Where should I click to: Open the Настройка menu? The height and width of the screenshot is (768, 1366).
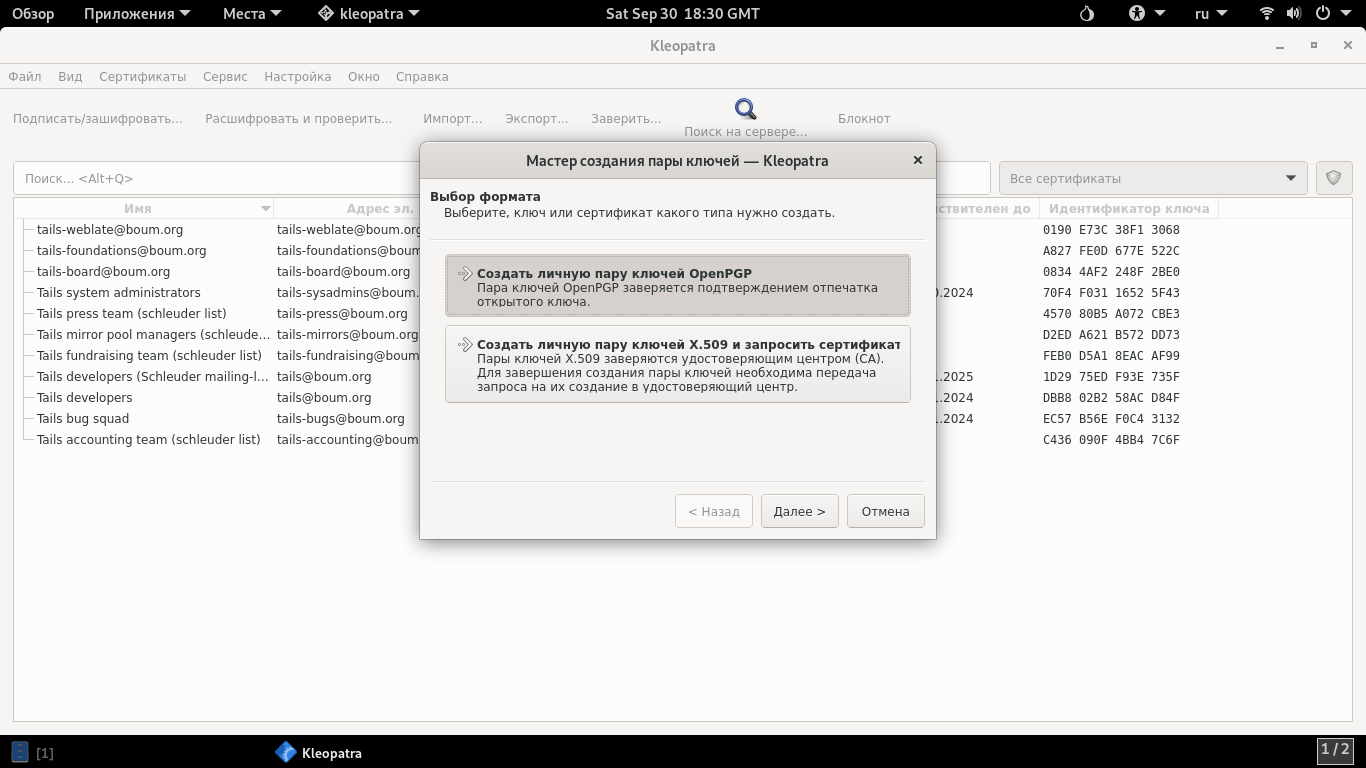coord(297,76)
